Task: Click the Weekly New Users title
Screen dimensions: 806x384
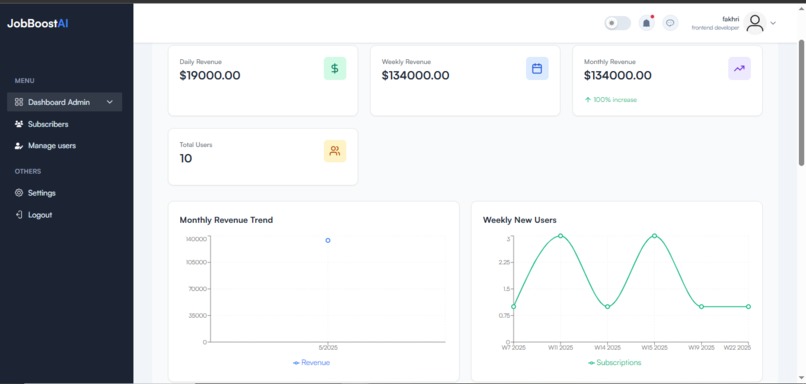Action: click(520, 220)
